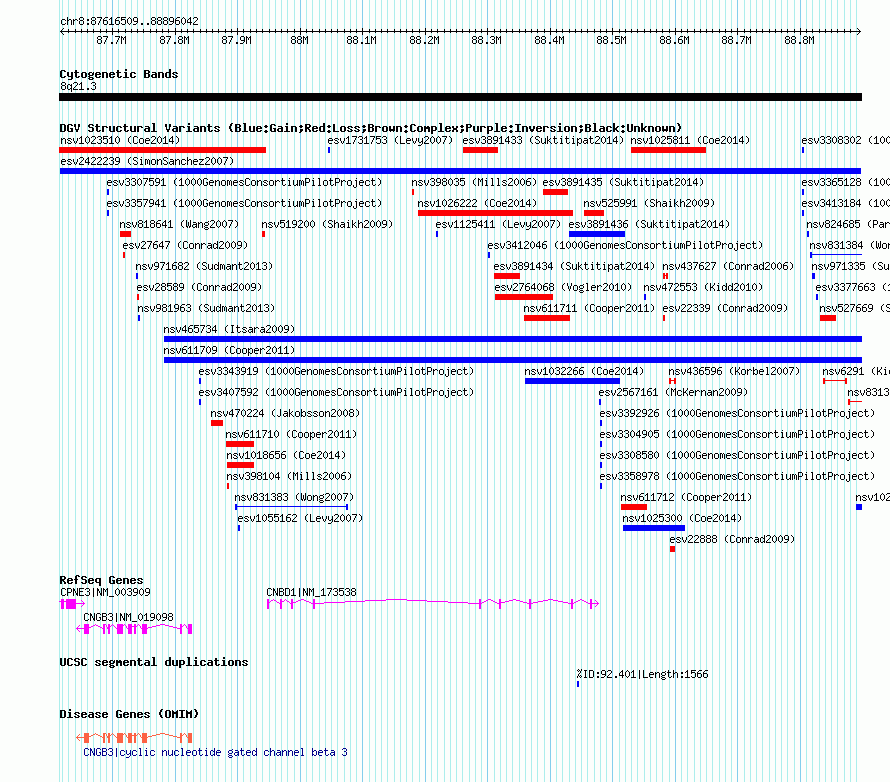This screenshot has width=890, height=782.
Task: Click the CPNE3|NM_003909 gene glyph
Action: 72,604
